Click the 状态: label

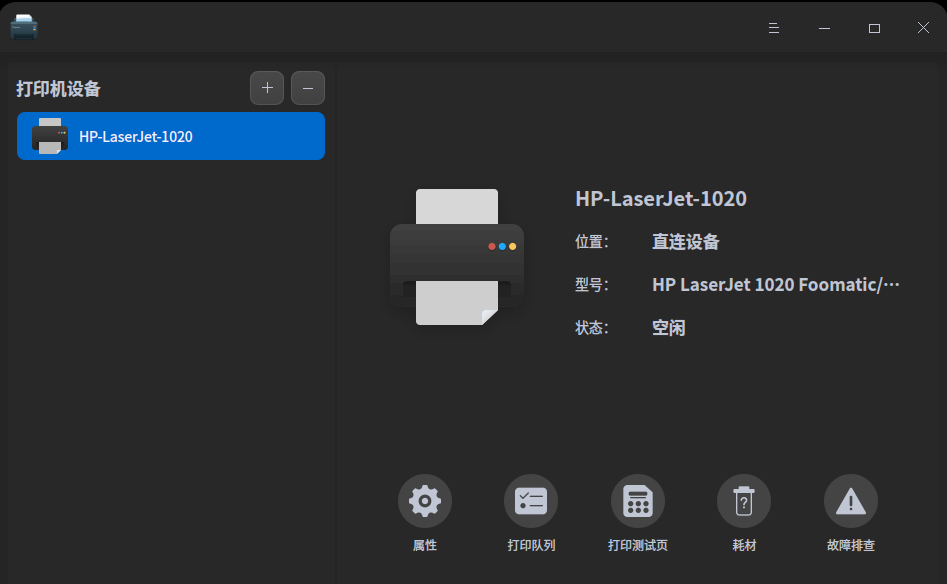click(x=591, y=328)
